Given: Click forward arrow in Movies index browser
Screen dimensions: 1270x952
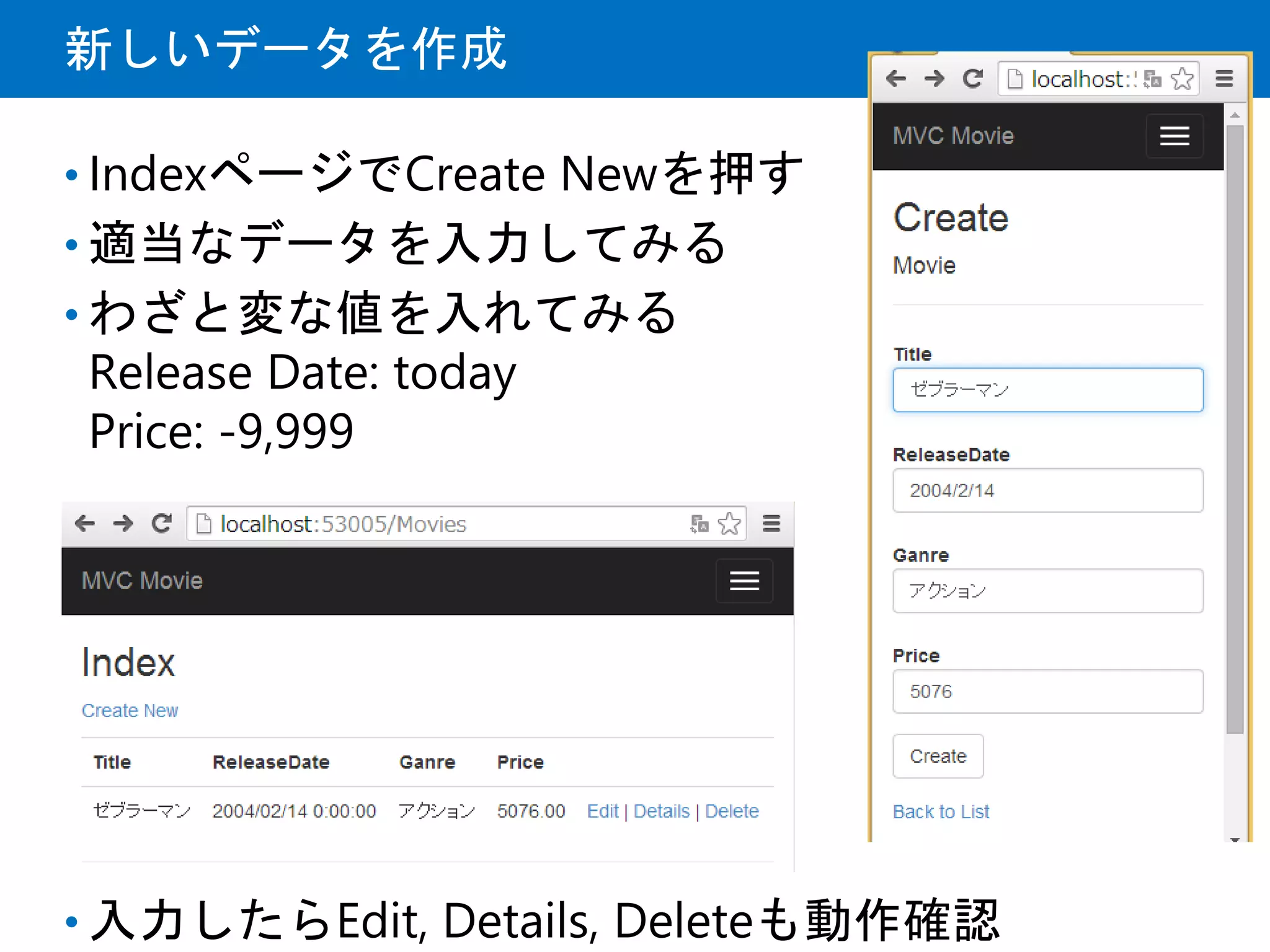Looking at the screenshot, I should 123,524.
